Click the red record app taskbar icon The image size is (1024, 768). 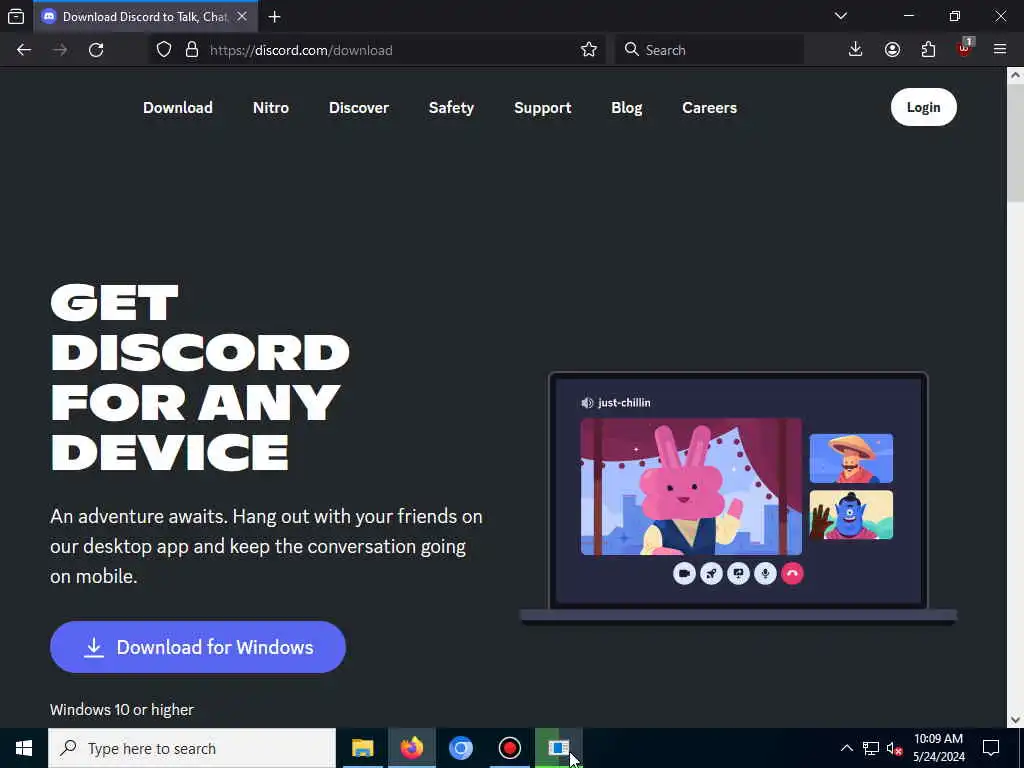tap(509, 748)
